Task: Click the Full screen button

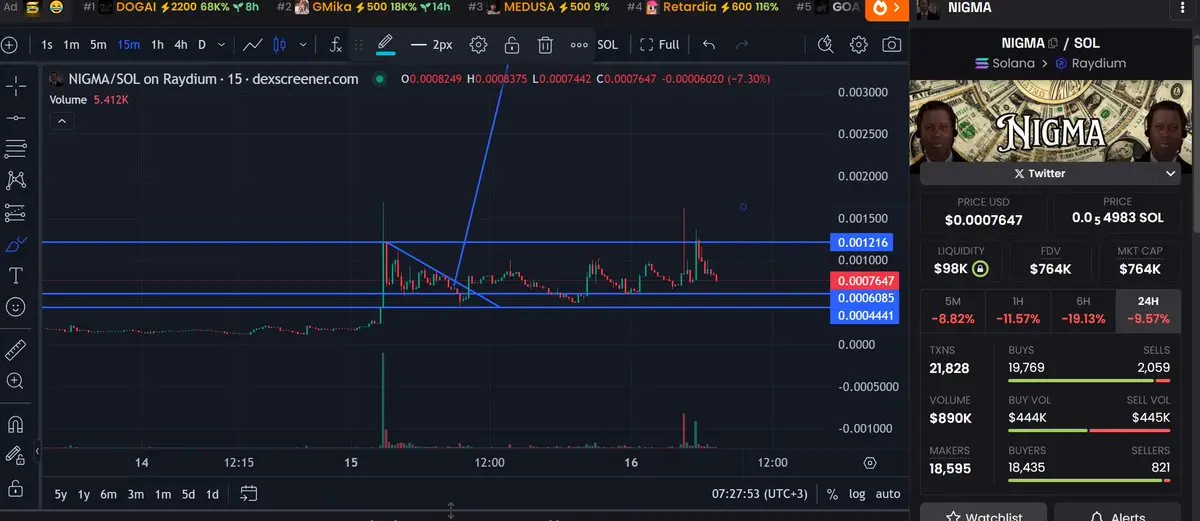Action: [660, 45]
